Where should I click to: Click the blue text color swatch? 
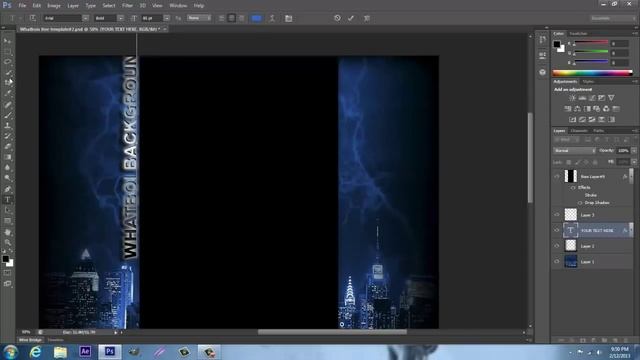256,18
